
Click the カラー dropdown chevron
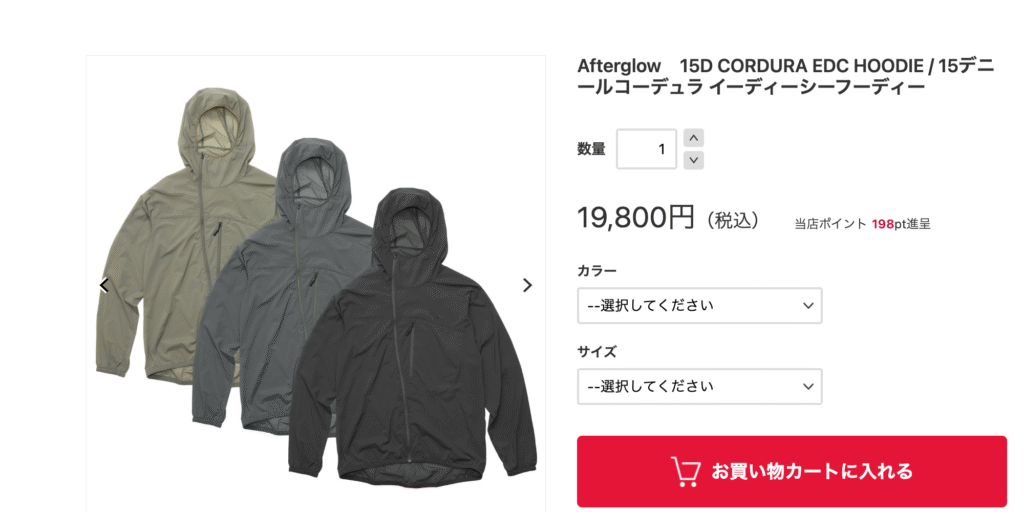[x=808, y=305]
